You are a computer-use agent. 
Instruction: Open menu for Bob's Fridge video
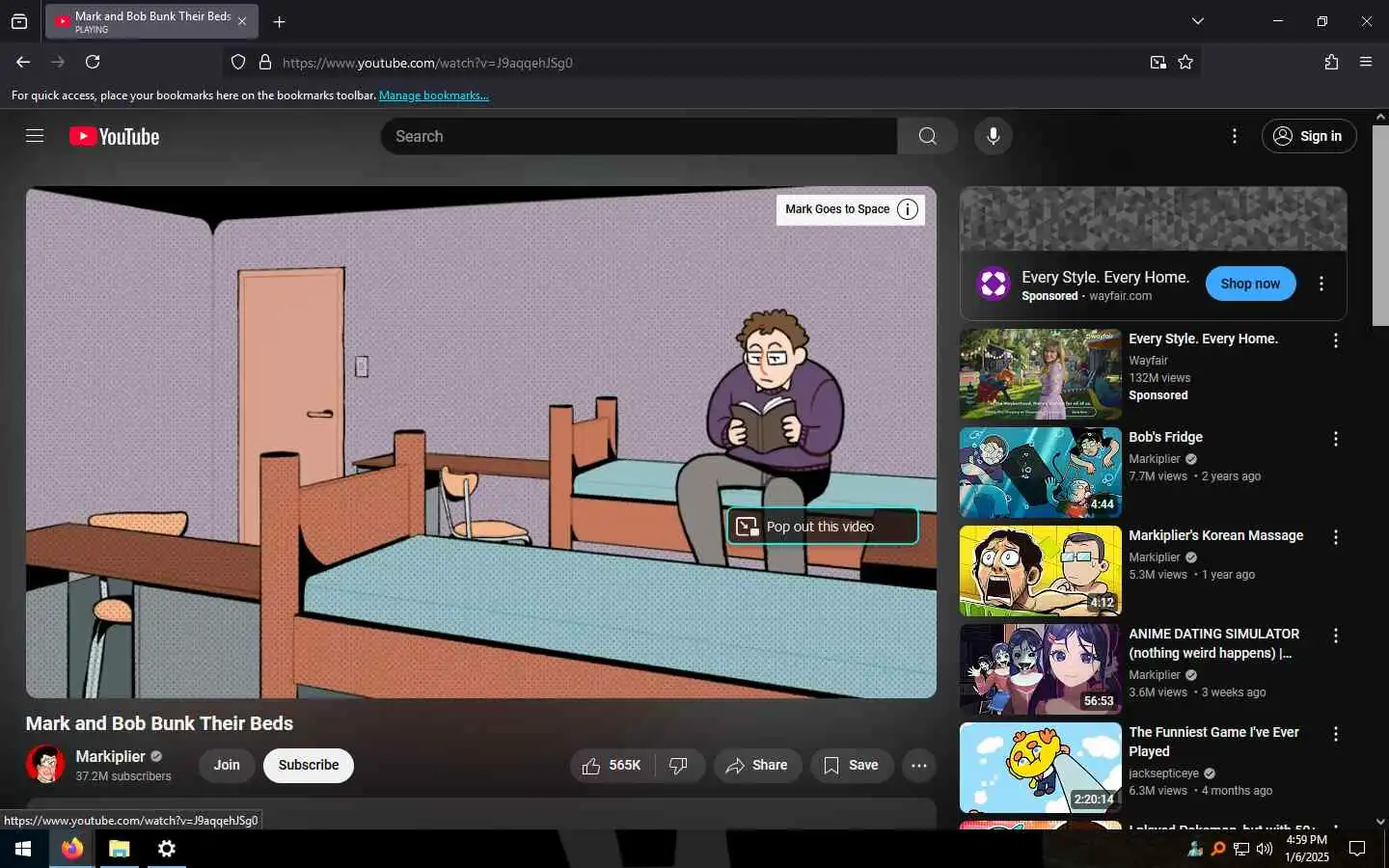coord(1336,439)
